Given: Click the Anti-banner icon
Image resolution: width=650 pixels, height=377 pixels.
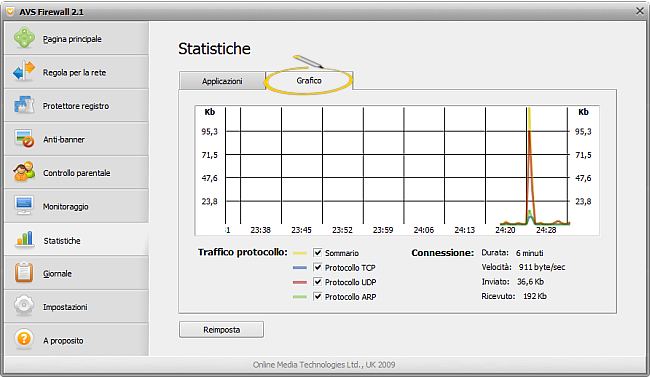Looking at the screenshot, I should [24, 138].
